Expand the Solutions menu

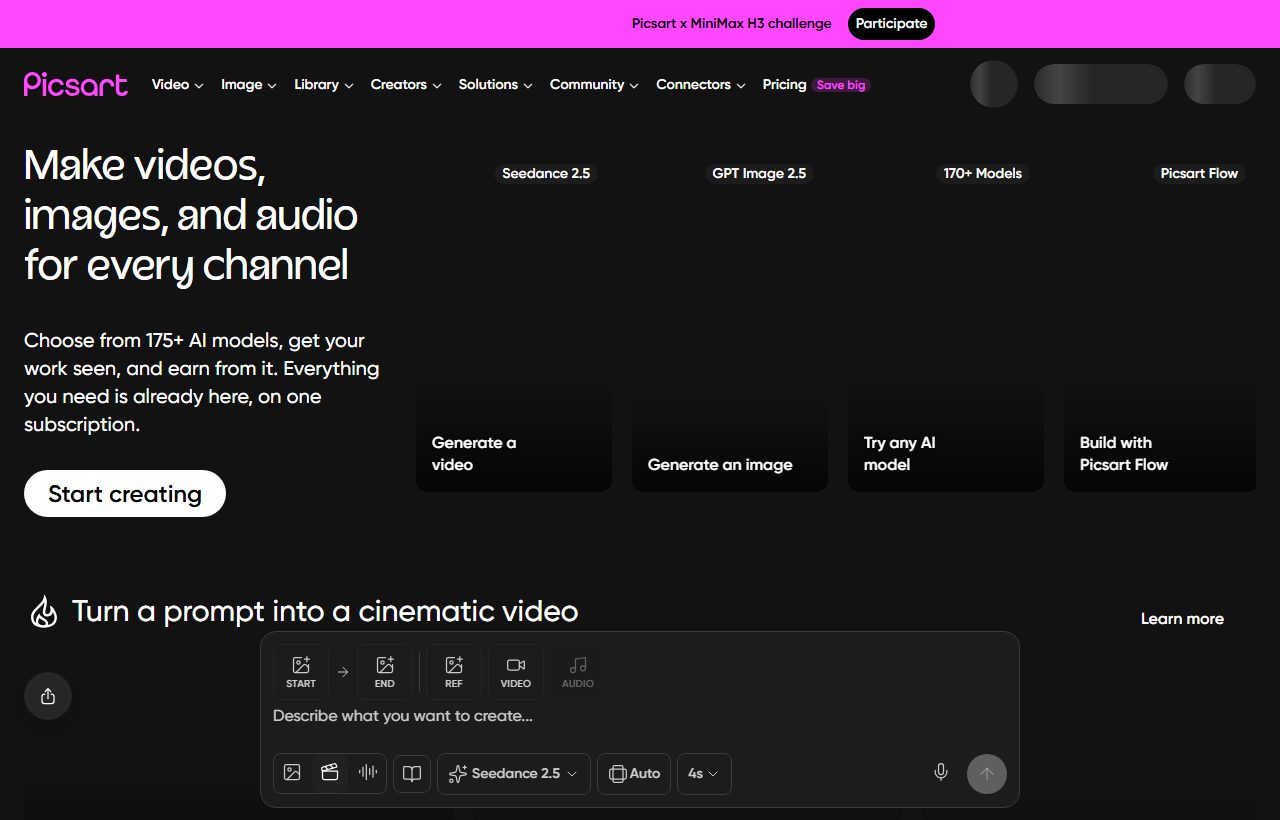pyautogui.click(x=496, y=85)
